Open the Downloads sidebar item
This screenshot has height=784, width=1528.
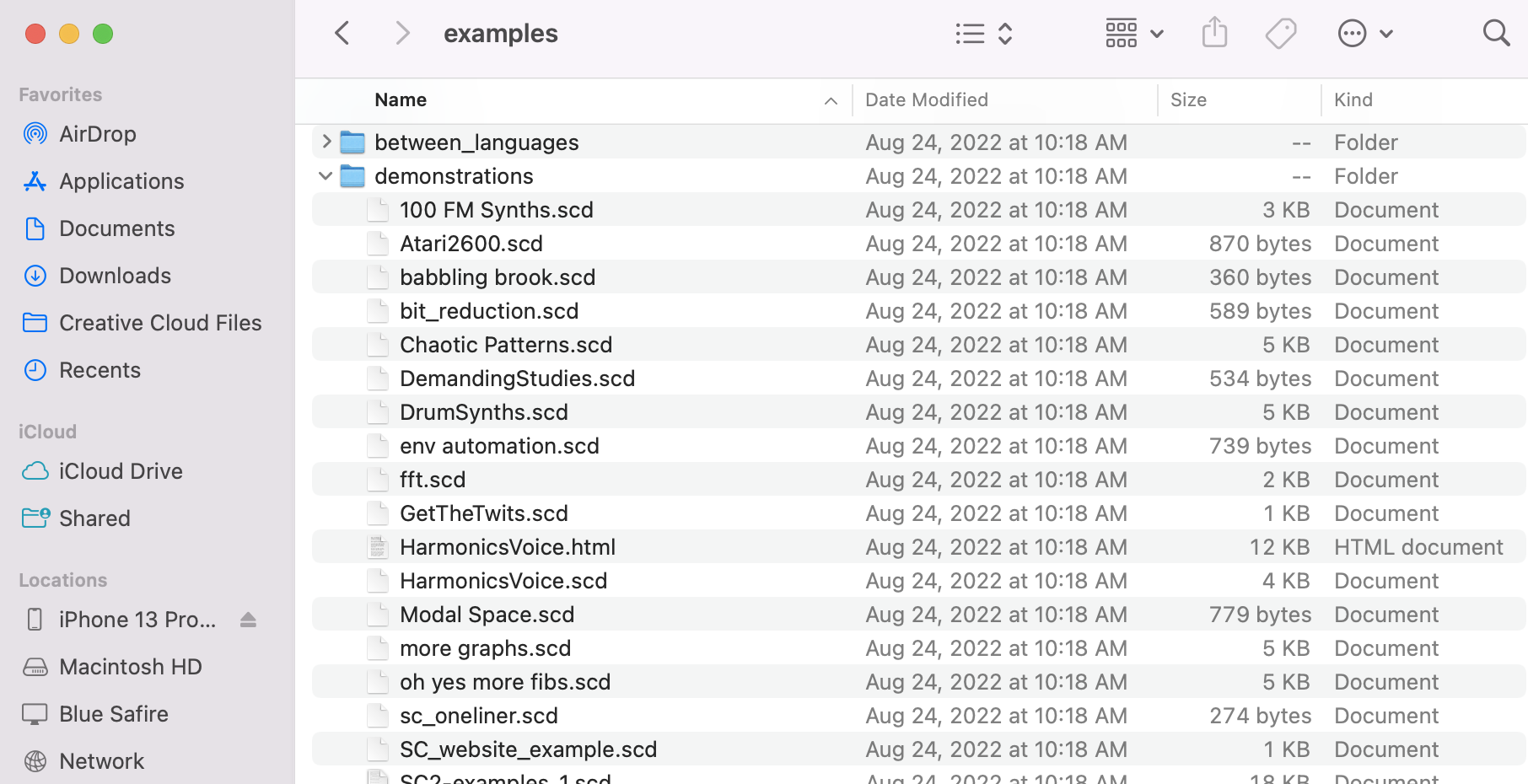click(115, 275)
